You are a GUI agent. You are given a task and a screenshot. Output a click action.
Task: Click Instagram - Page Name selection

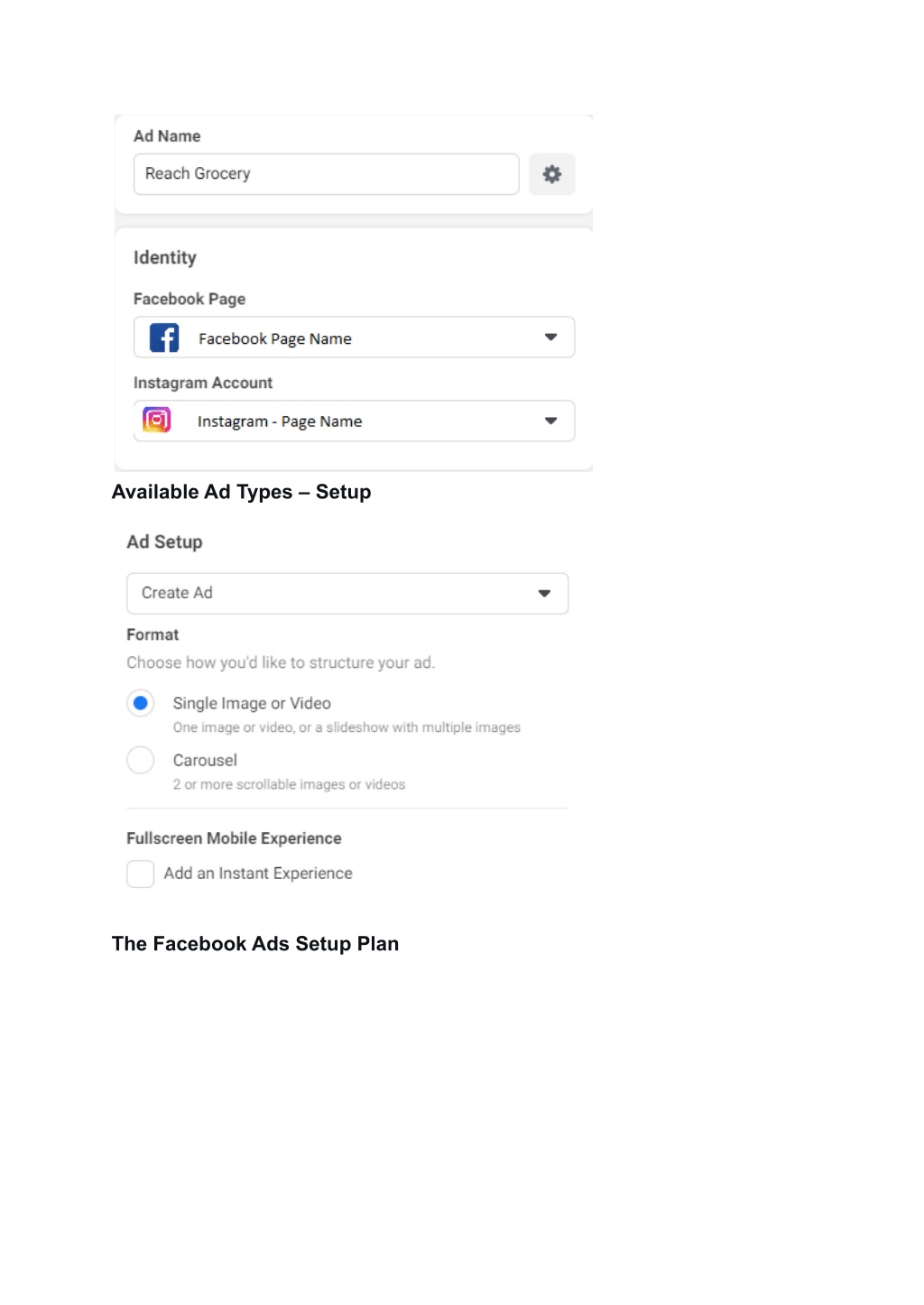[280, 421]
